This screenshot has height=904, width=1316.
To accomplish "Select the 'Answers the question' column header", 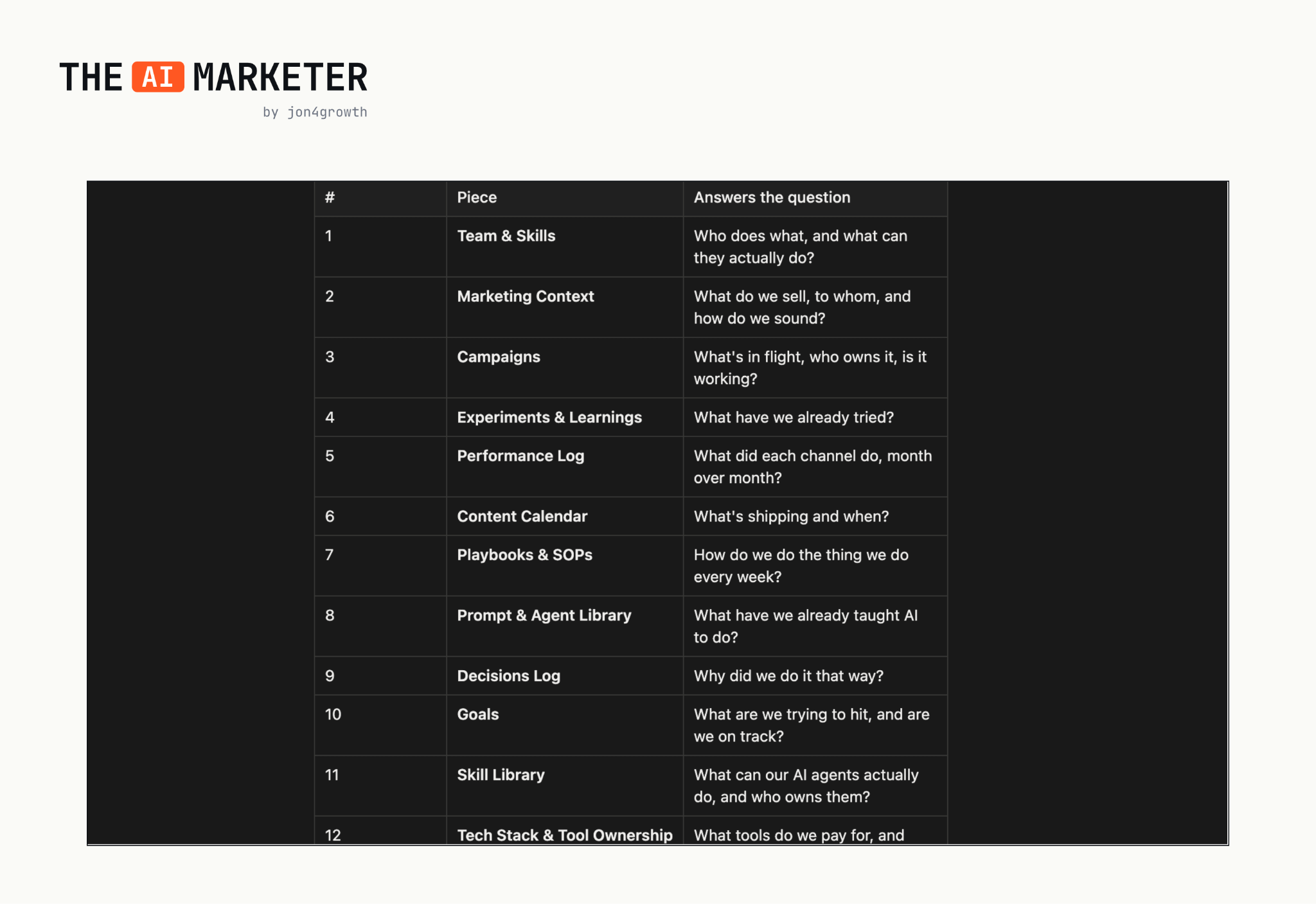I will pos(772,197).
